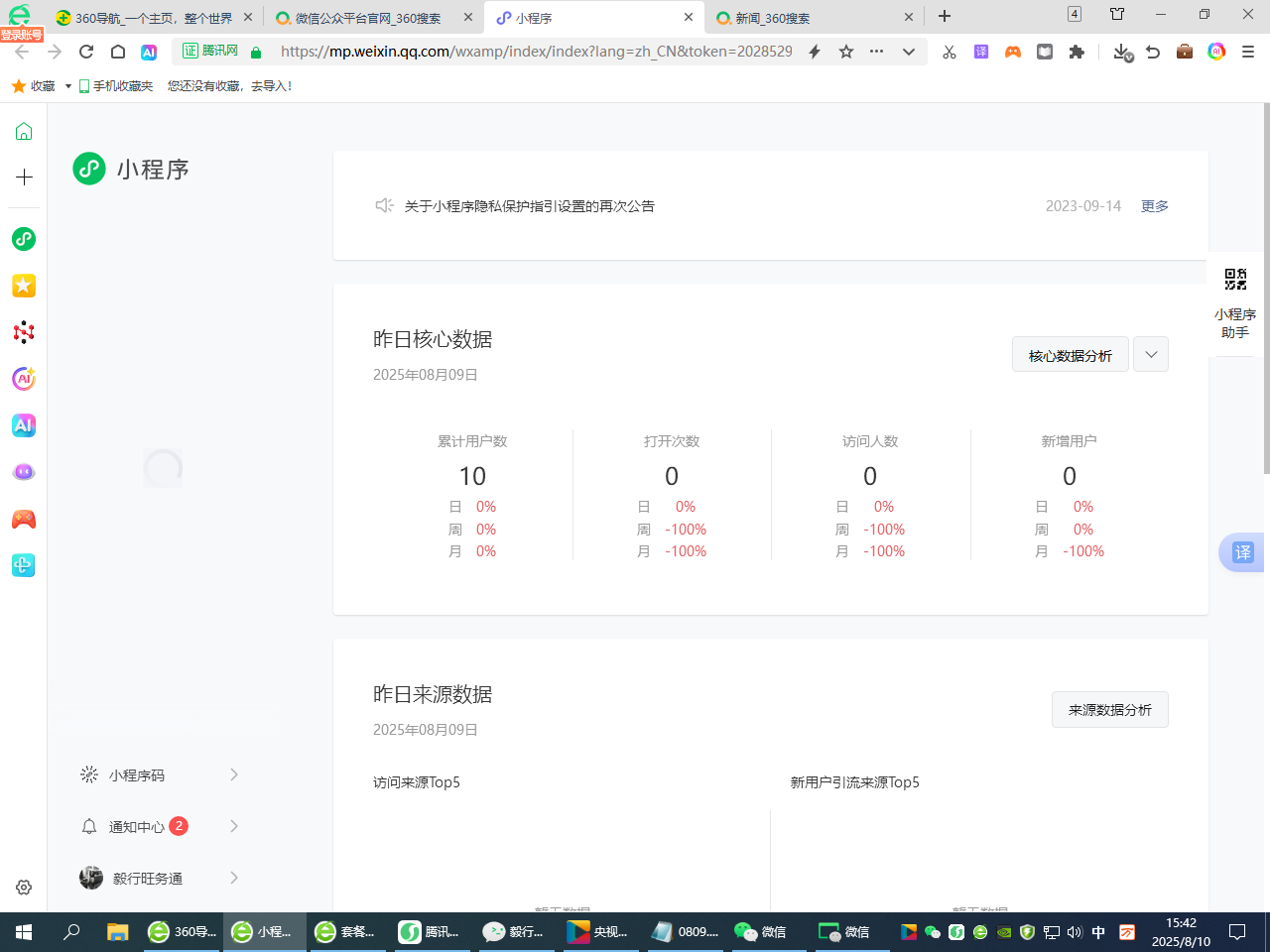Click the 核心数据分析 button
Screen dimensions: 1270x952
tap(1070, 354)
